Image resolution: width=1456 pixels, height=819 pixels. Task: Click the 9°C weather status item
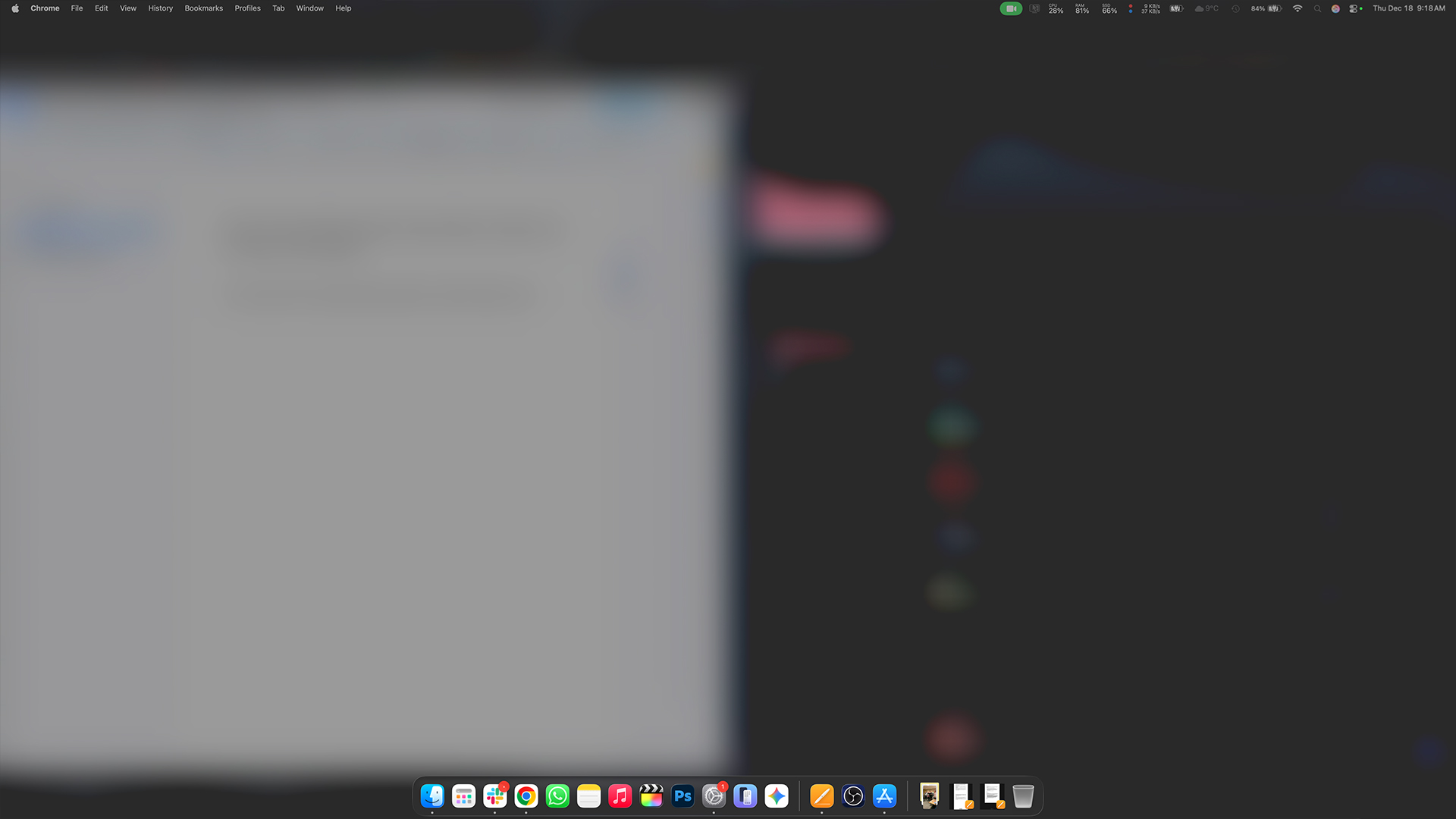1207,8
